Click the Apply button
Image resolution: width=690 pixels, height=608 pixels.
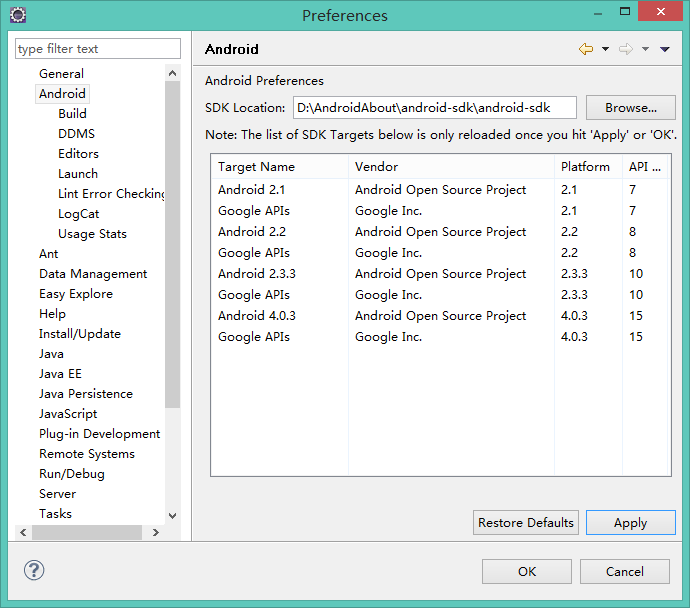631,523
